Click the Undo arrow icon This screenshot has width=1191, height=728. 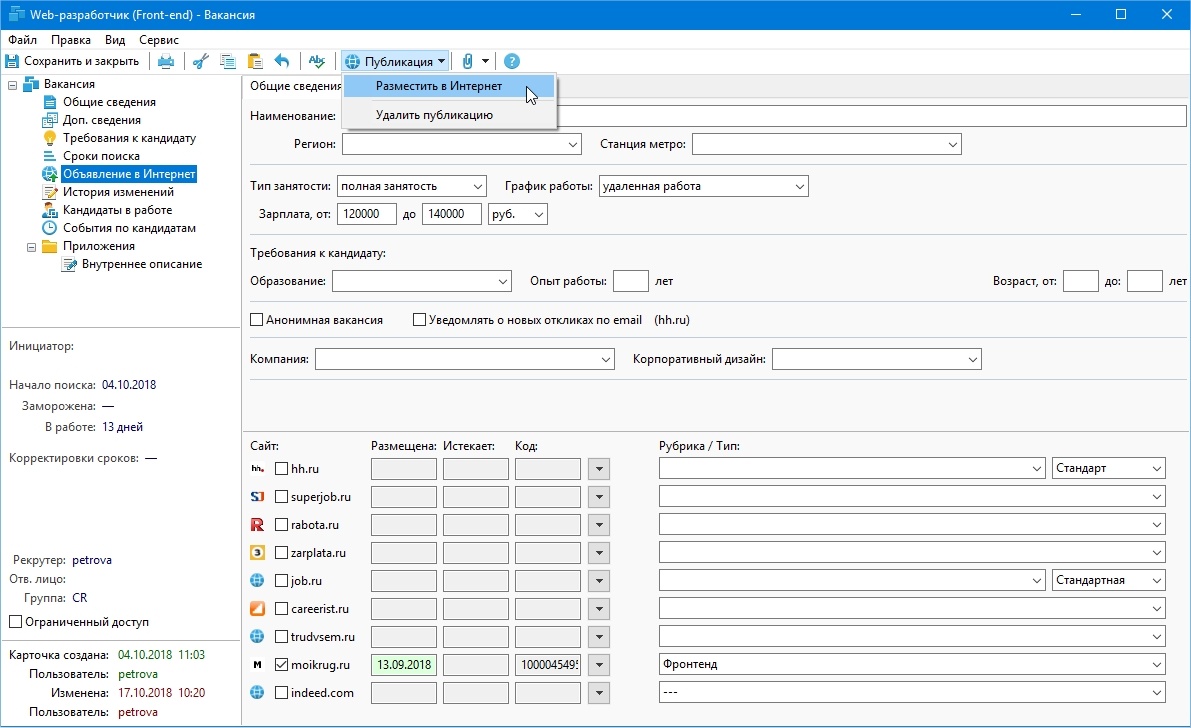point(282,61)
